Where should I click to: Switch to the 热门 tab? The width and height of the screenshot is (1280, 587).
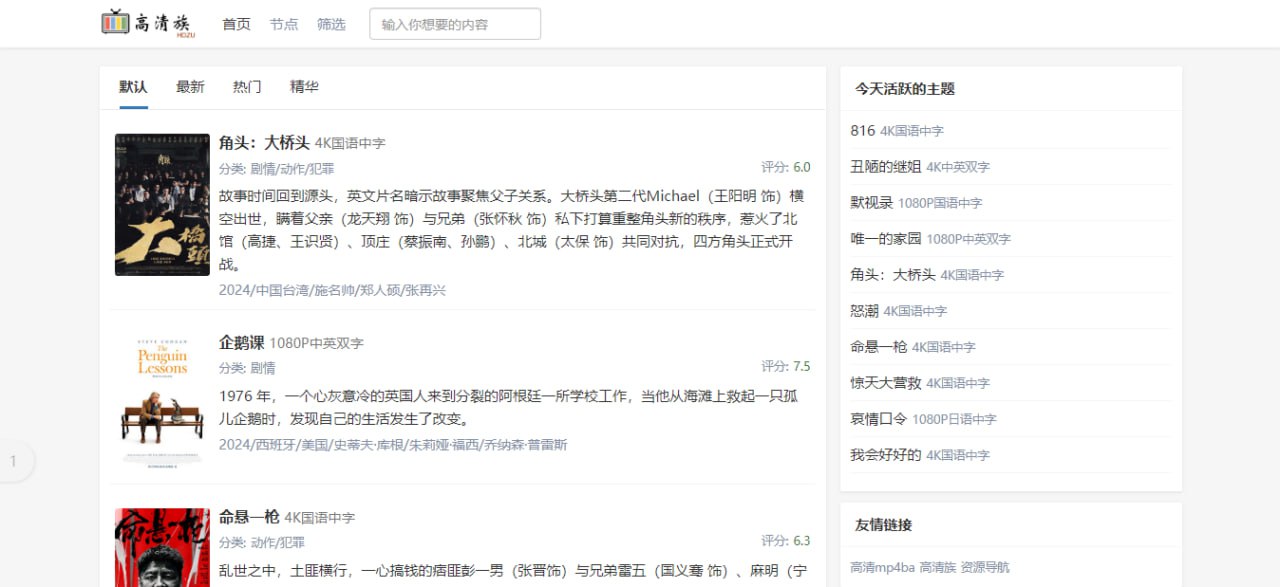tap(247, 87)
